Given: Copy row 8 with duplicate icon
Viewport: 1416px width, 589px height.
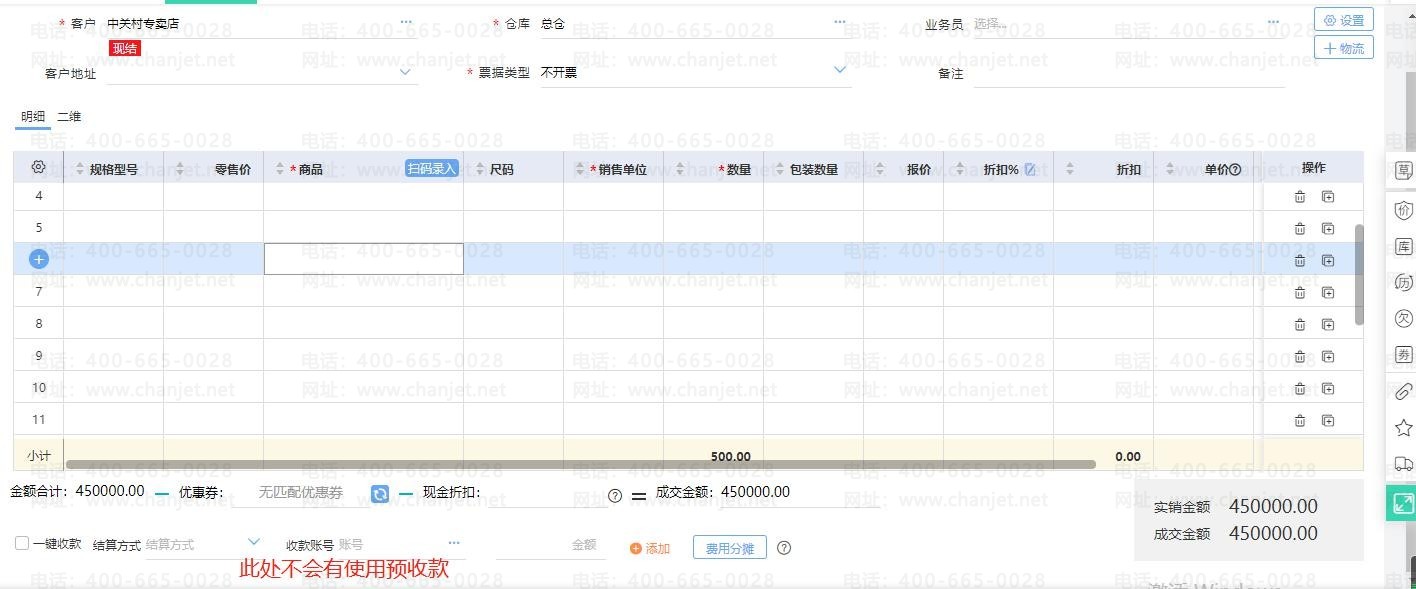Looking at the screenshot, I should point(1327,324).
